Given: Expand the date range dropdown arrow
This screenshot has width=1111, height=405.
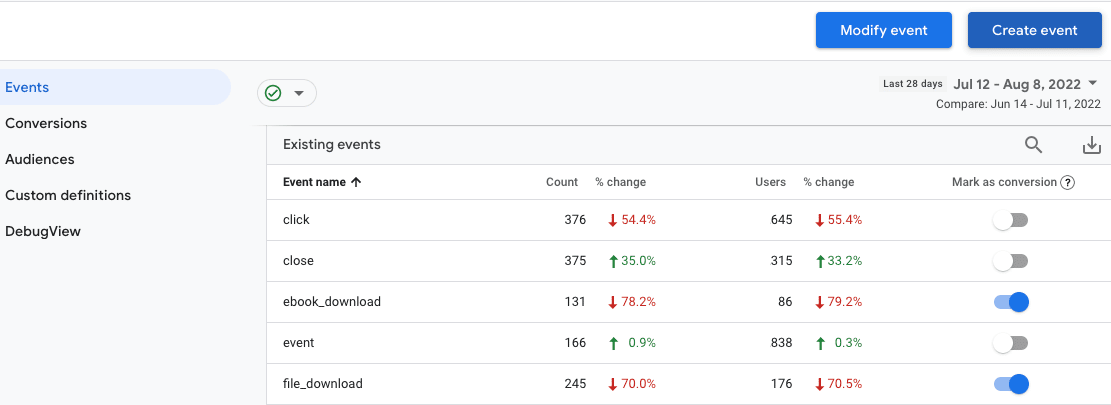Looking at the screenshot, I should click(x=1093, y=84).
